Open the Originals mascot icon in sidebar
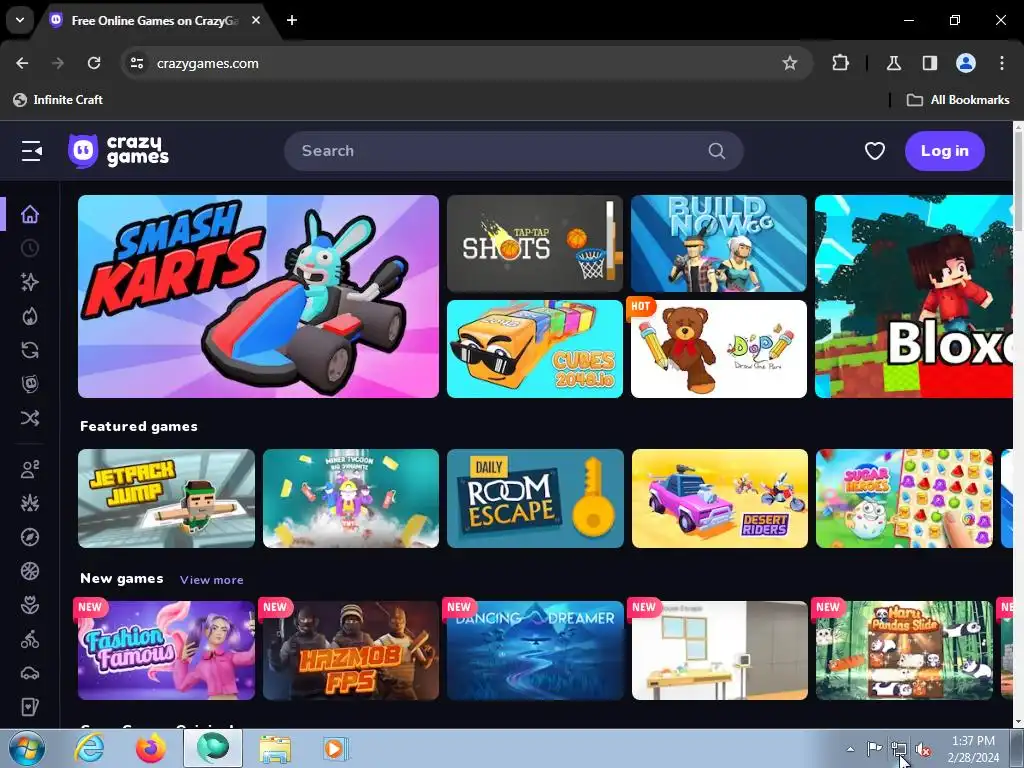 [x=29, y=384]
